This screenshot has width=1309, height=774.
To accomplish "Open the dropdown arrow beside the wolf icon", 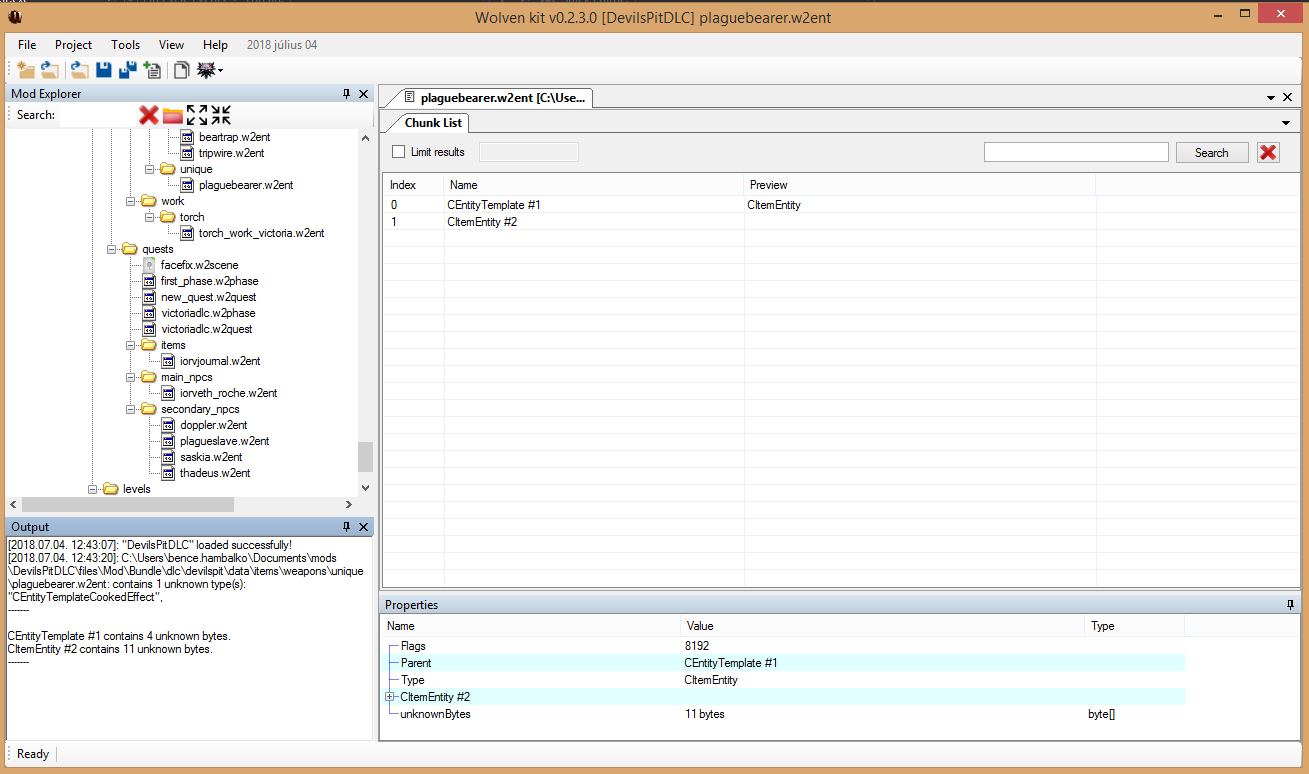I will click(220, 70).
